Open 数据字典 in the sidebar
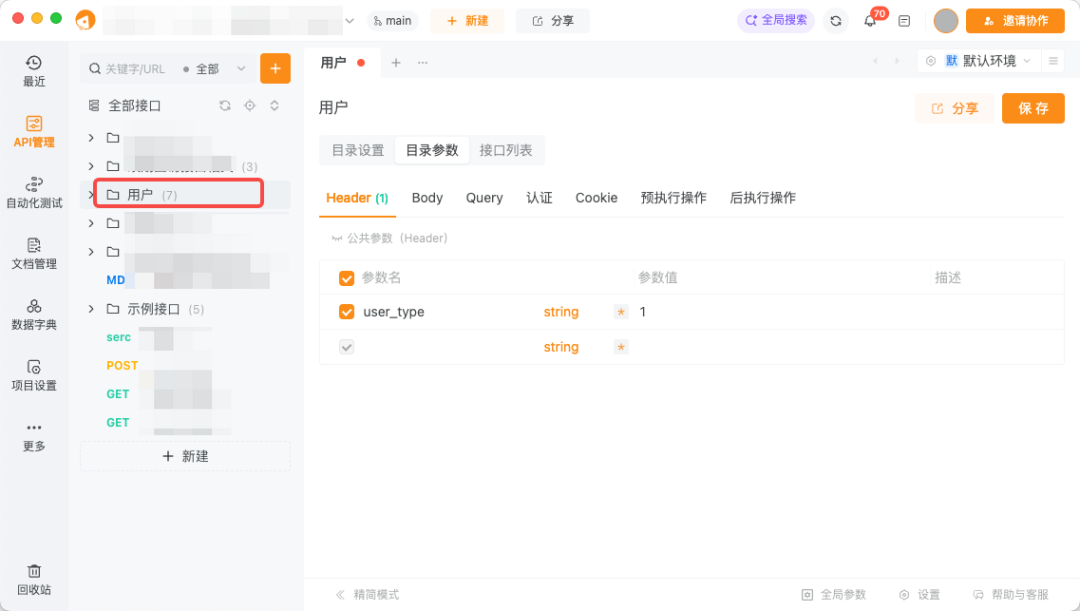Image resolution: width=1080 pixels, height=611 pixels. coord(34,314)
